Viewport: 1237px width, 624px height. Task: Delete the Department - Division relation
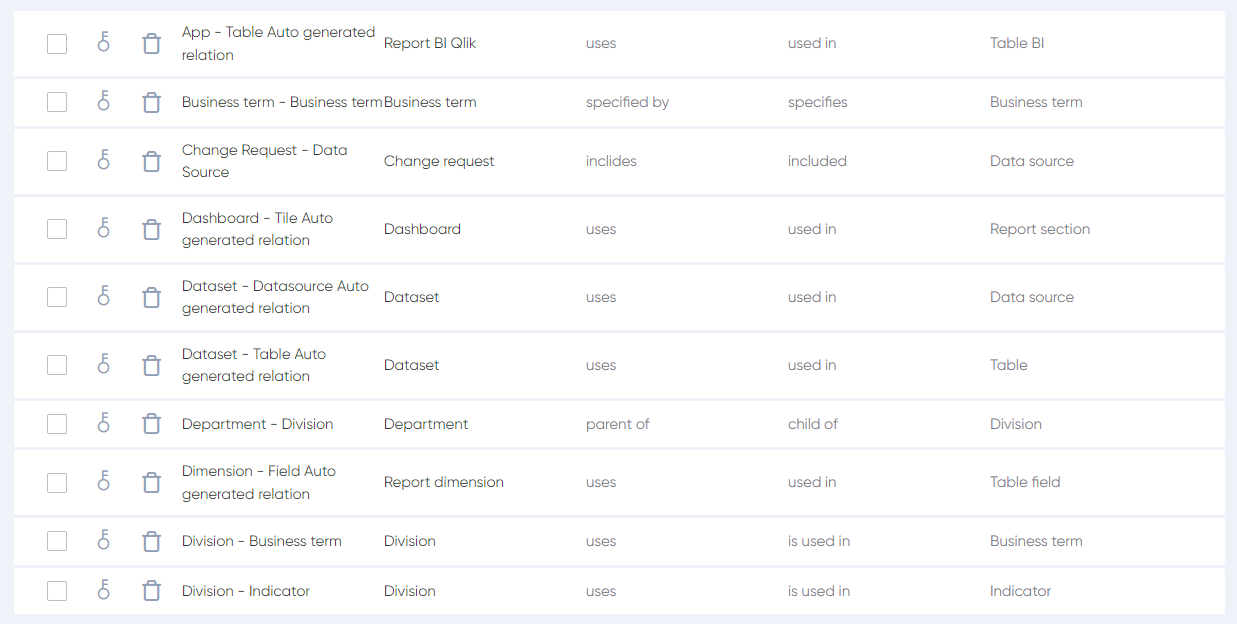click(x=151, y=424)
